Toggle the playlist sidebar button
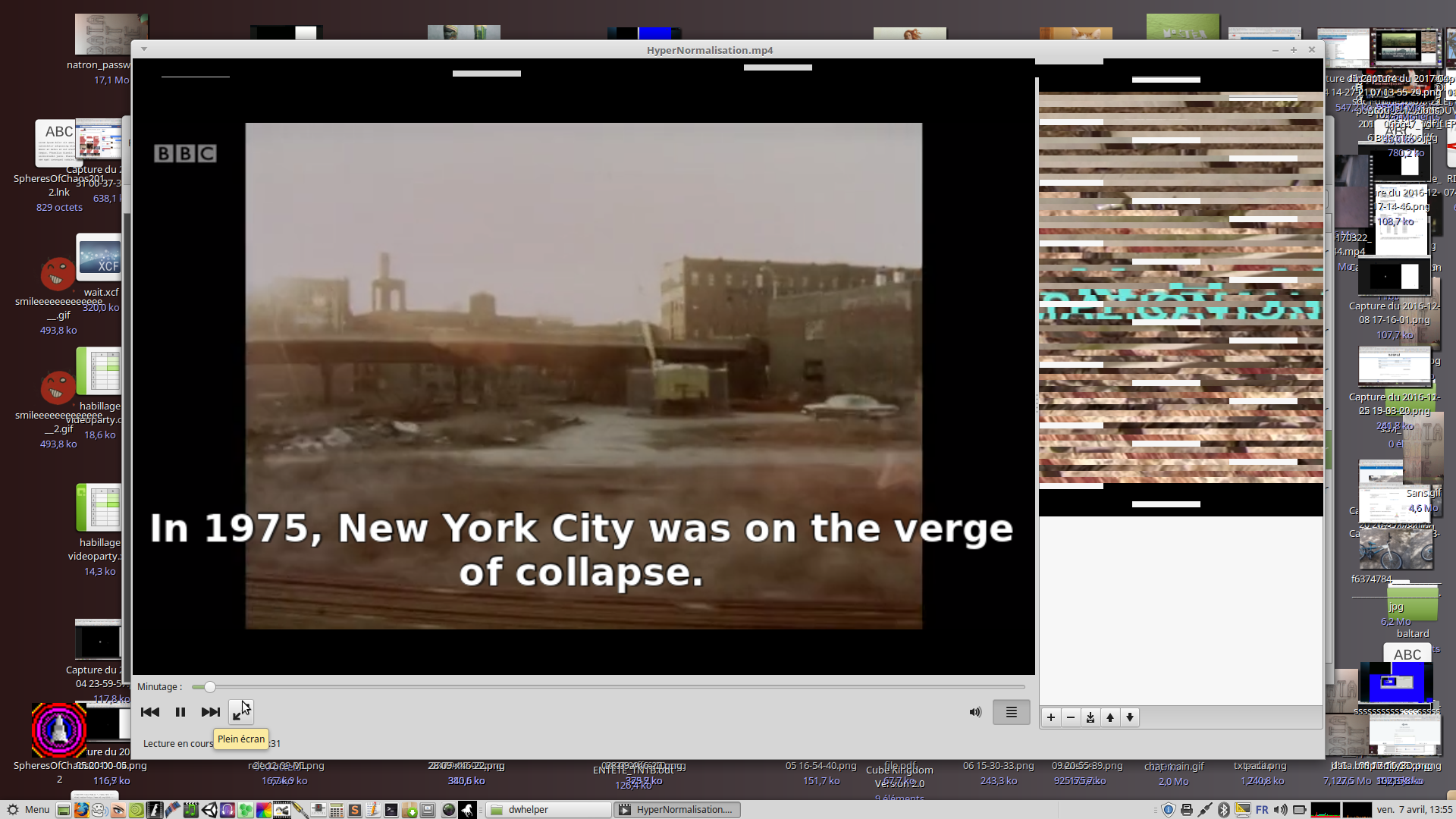 click(x=1011, y=712)
